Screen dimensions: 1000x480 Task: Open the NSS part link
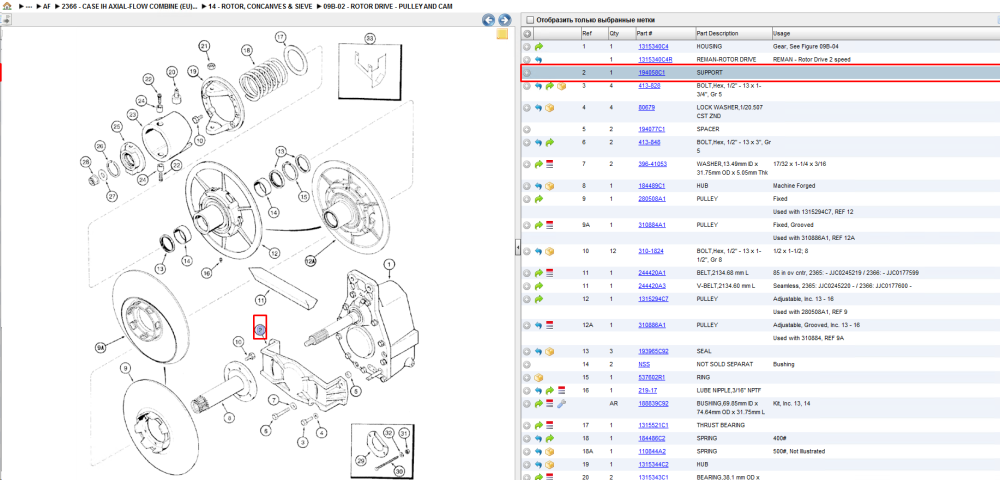tap(644, 365)
